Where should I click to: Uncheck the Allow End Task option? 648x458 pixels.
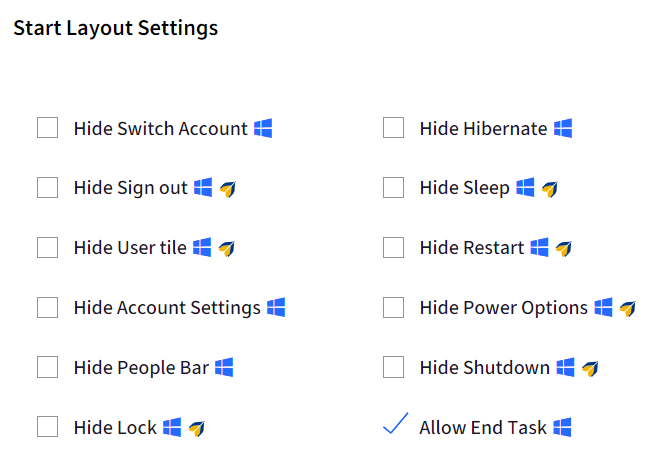click(395, 424)
